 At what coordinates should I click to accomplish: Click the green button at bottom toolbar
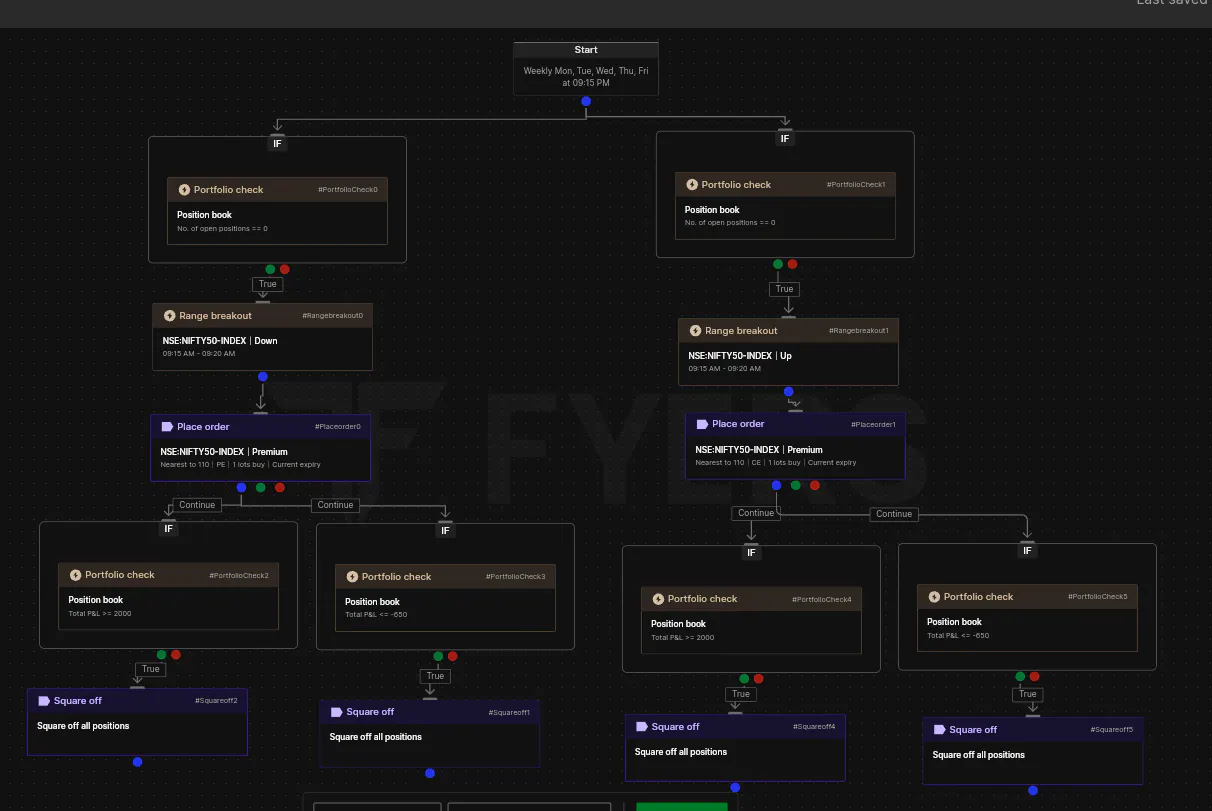click(x=682, y=806)
